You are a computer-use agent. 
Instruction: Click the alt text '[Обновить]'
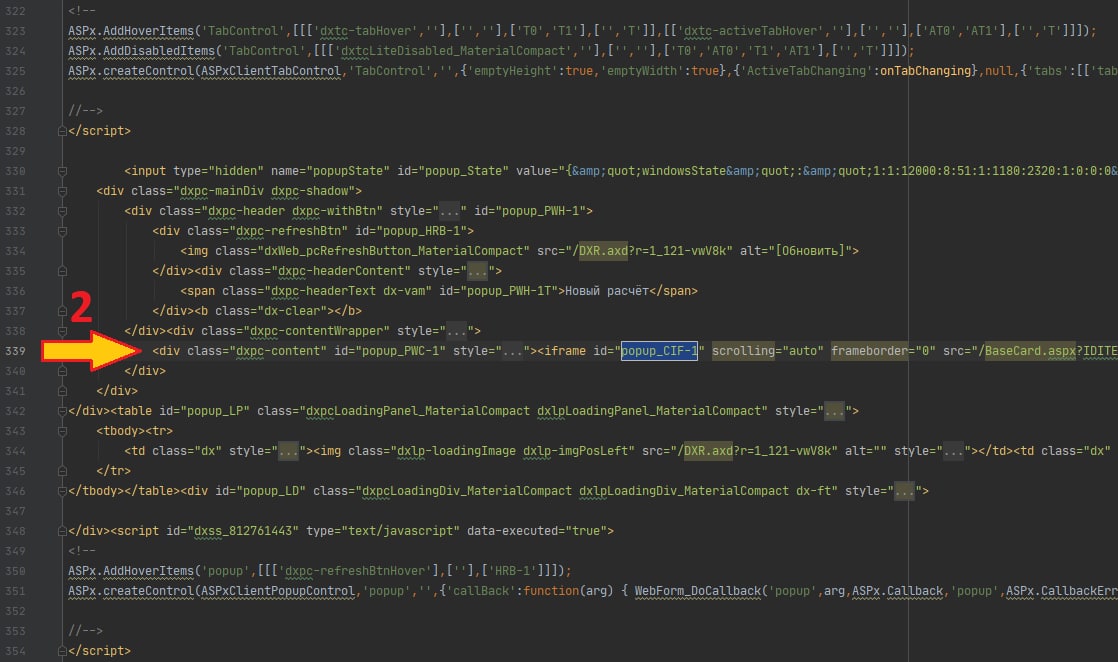click(810, 251)
